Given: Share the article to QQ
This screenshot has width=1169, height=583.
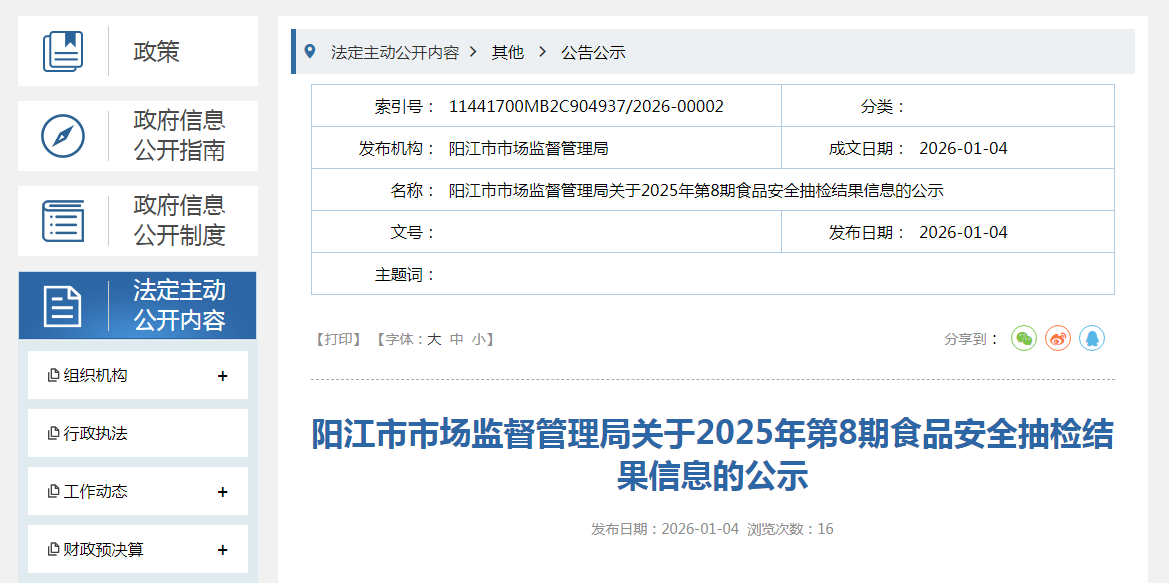Looking at the screenshot, I should point(1092,339).
